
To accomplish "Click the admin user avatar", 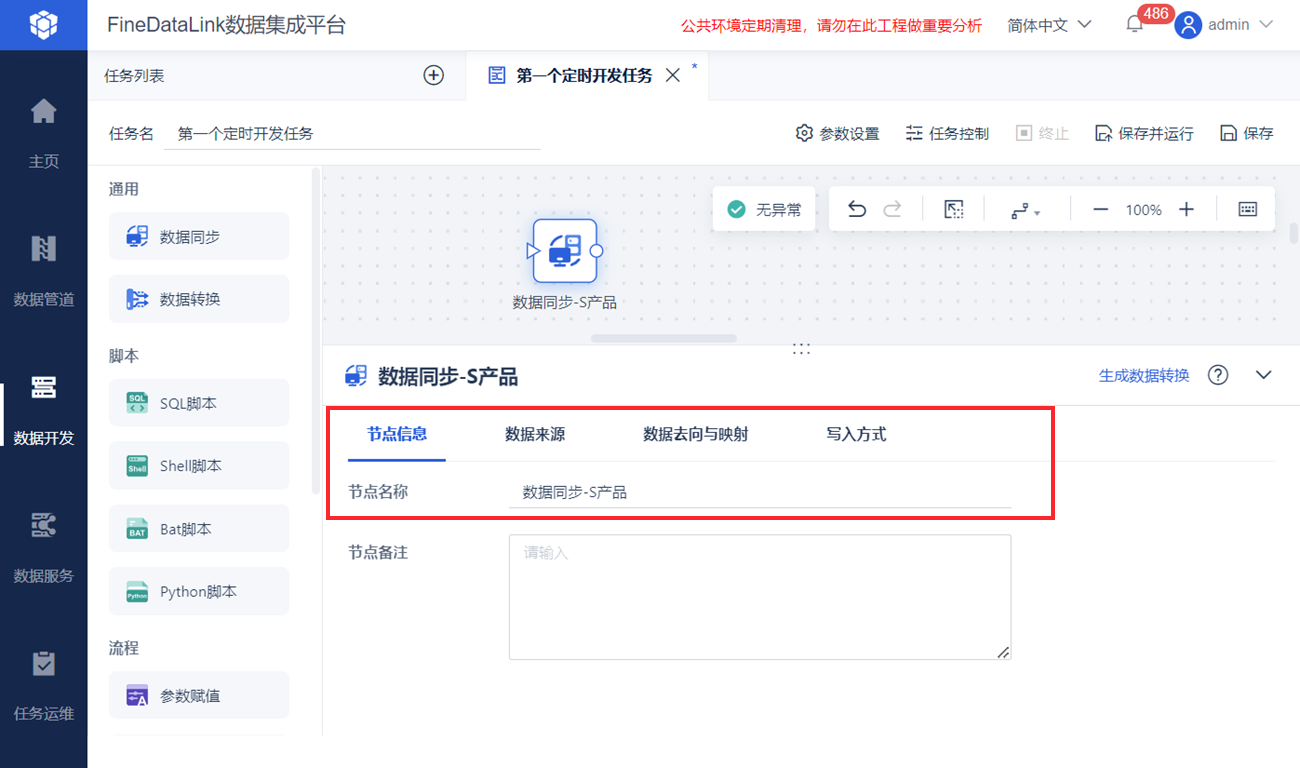I will click(x=1187, y=25).
